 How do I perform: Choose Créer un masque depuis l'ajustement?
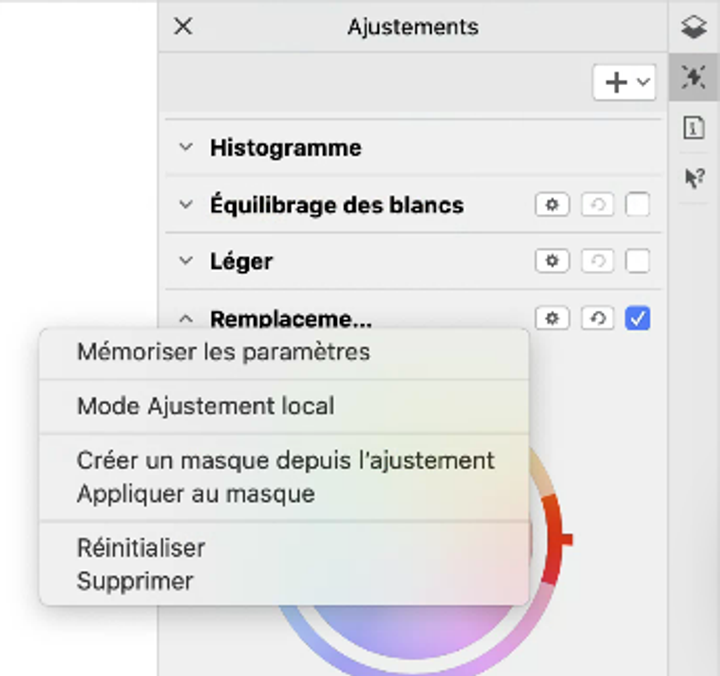[x=285, y=461]
